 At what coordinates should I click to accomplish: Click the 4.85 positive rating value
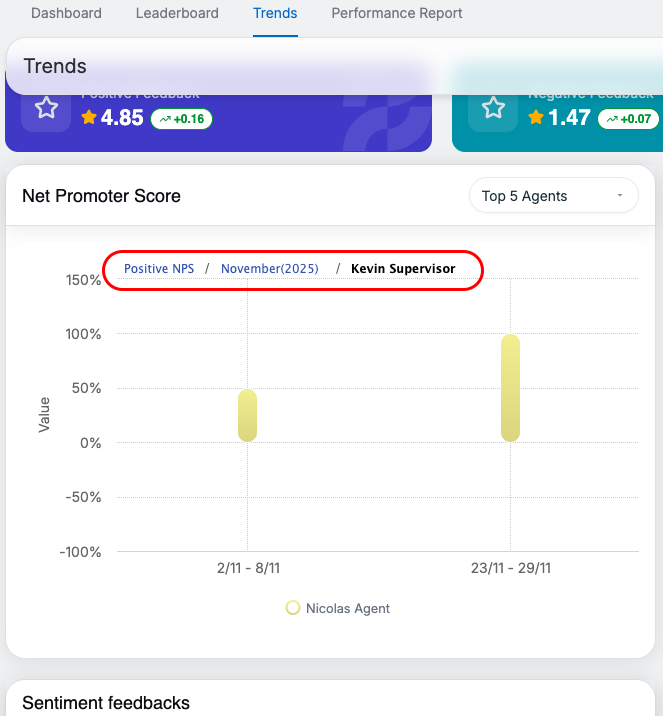pos(122,118)
